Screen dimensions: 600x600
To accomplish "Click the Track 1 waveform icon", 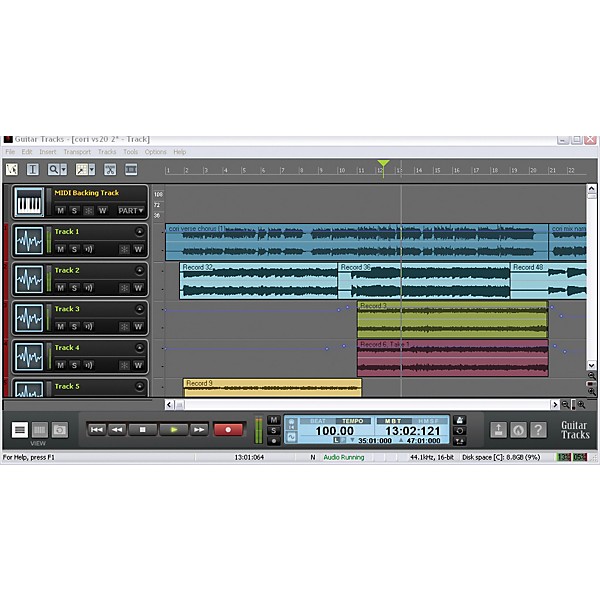I will click(29, 241).
